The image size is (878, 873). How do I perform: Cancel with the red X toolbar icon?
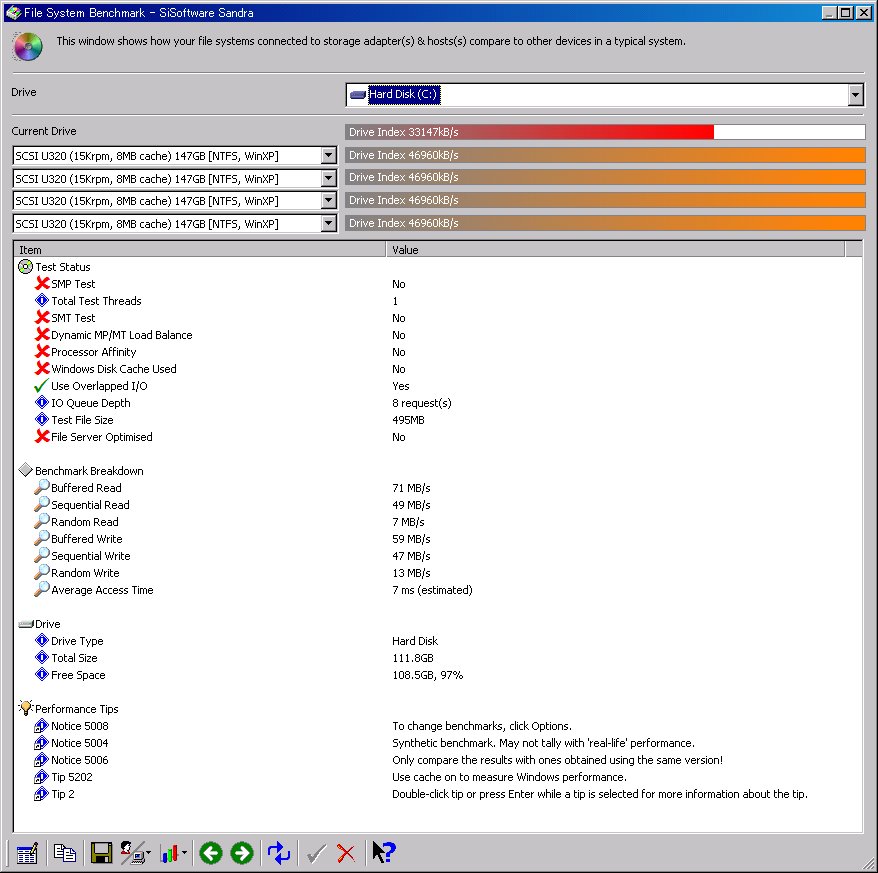click(x=346, y=853)
